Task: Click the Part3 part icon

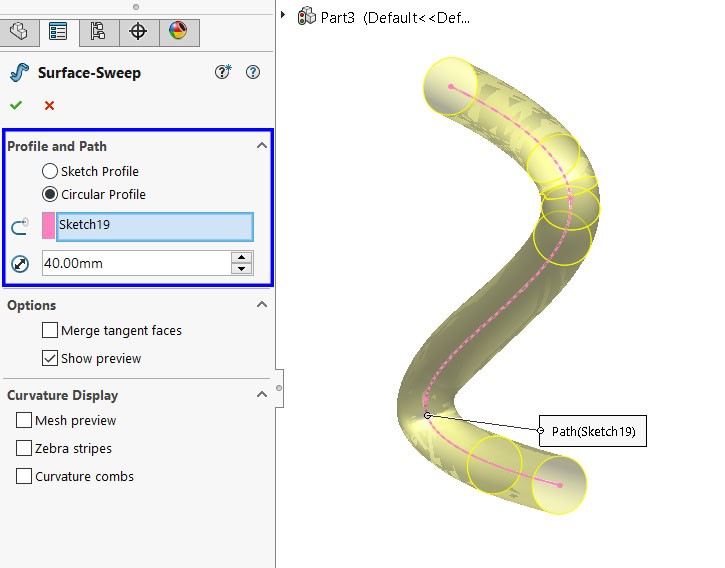Action: [307, 16]
